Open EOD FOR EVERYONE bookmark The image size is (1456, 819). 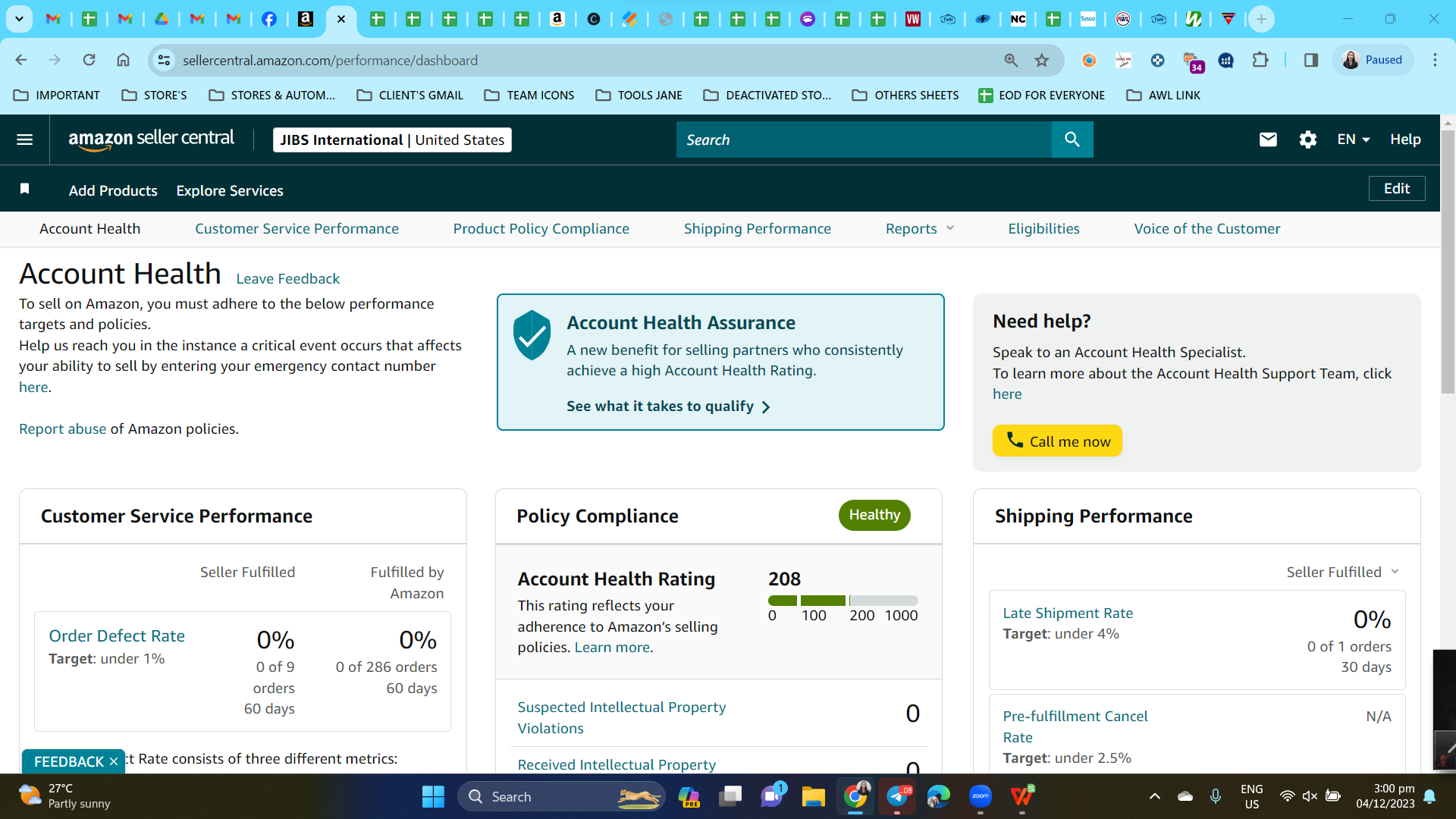click(1041, 96)
